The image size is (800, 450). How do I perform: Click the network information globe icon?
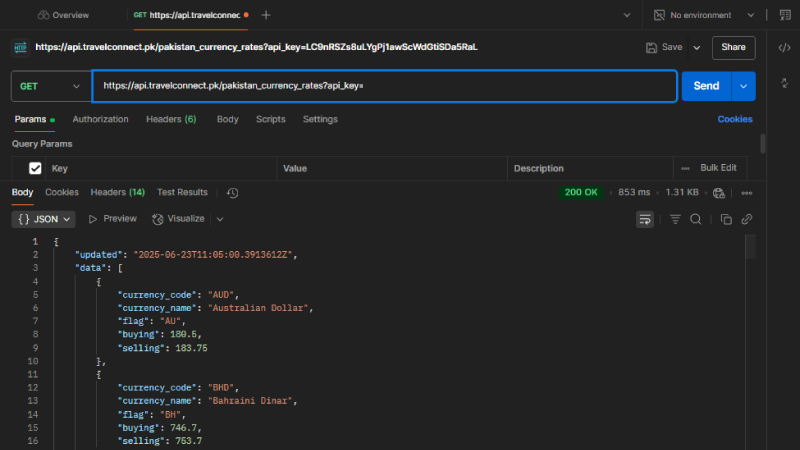[x=718, y=193]
